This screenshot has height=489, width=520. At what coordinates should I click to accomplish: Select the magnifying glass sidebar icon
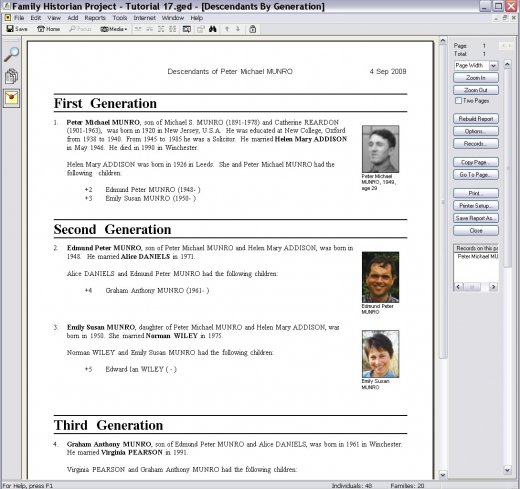coord(11,55)
